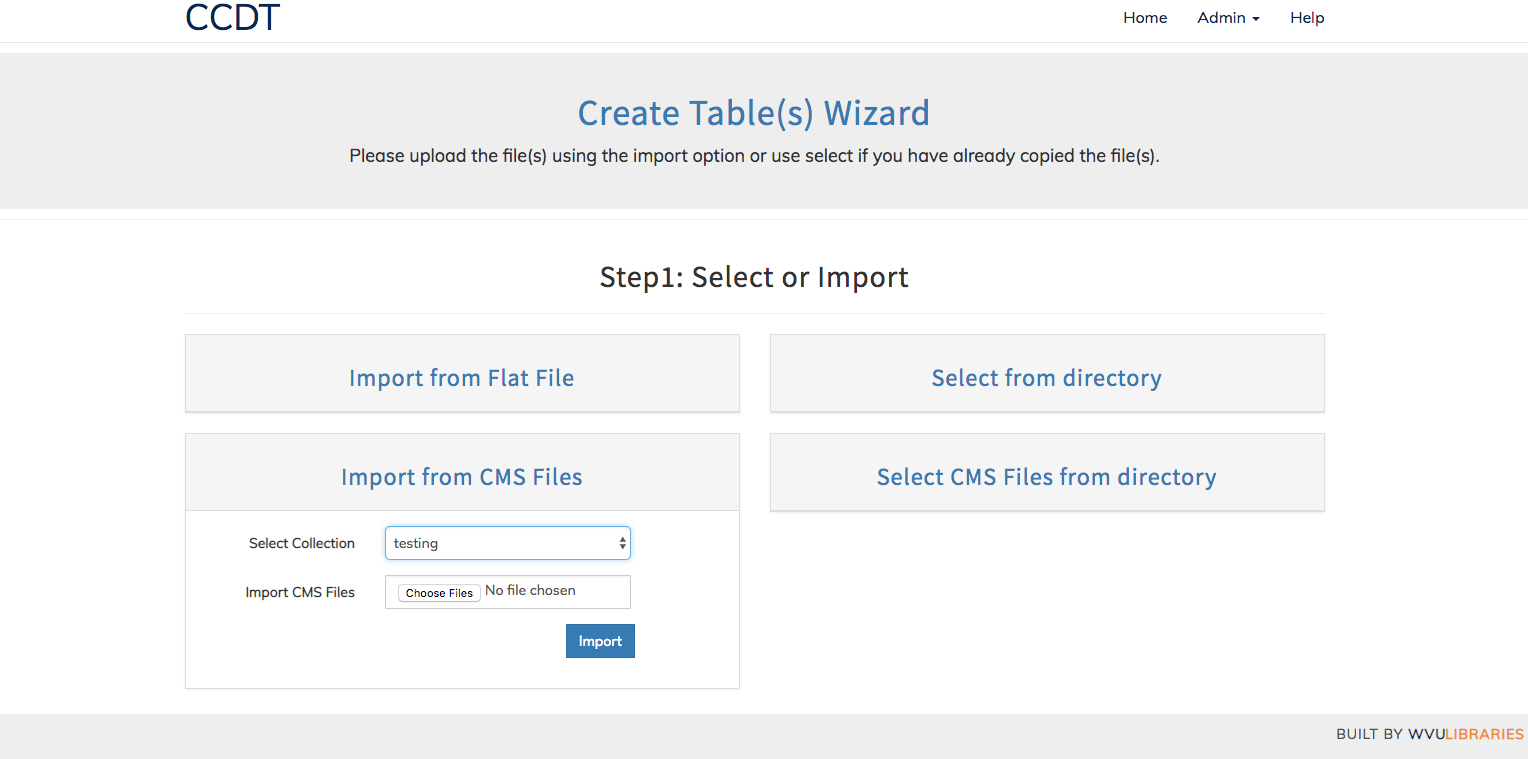
Task: Click the dropdown stepper arrows beside testing
Action: 622,543
